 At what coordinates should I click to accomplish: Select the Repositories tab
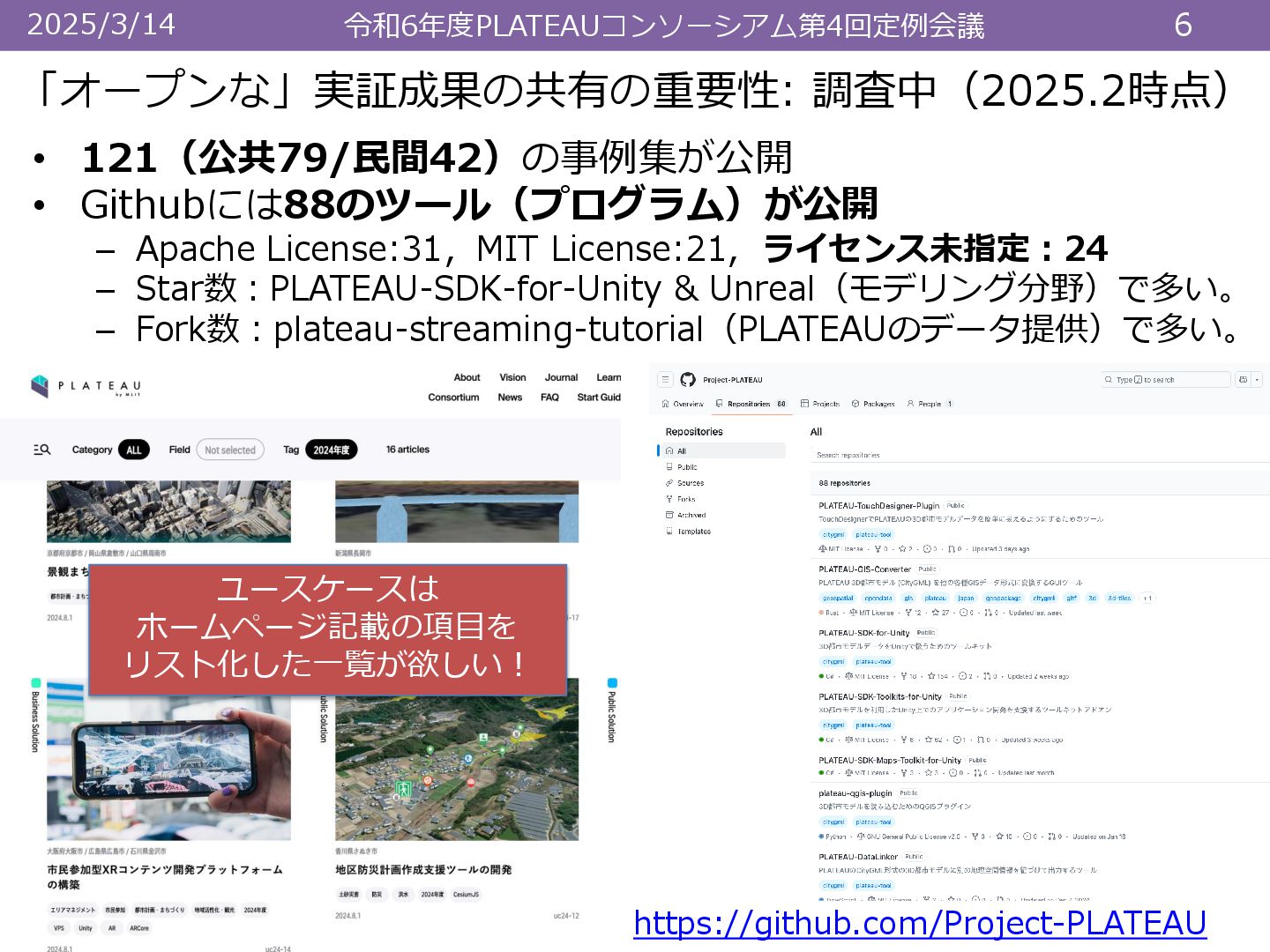pos(751,404)
